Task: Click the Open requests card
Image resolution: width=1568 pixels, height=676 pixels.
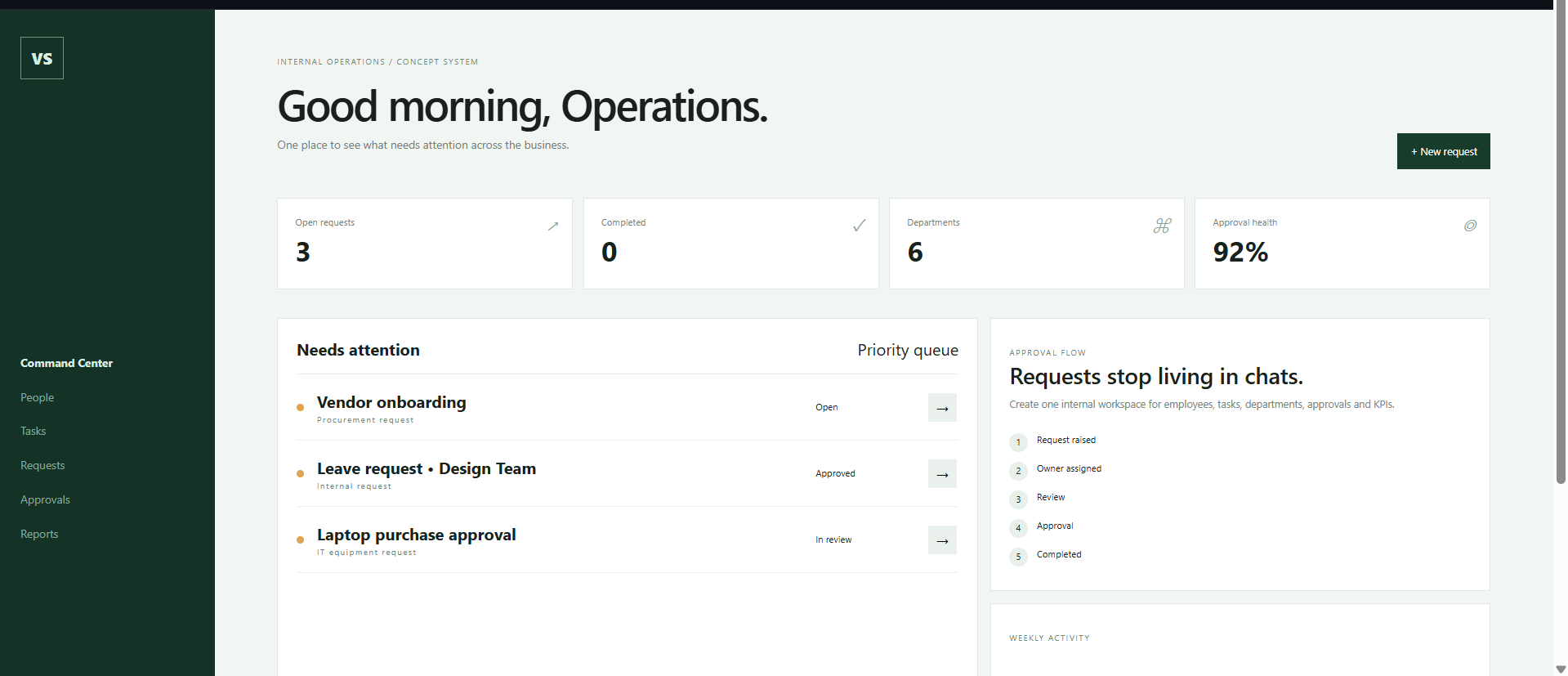Action: coord(425,244)
